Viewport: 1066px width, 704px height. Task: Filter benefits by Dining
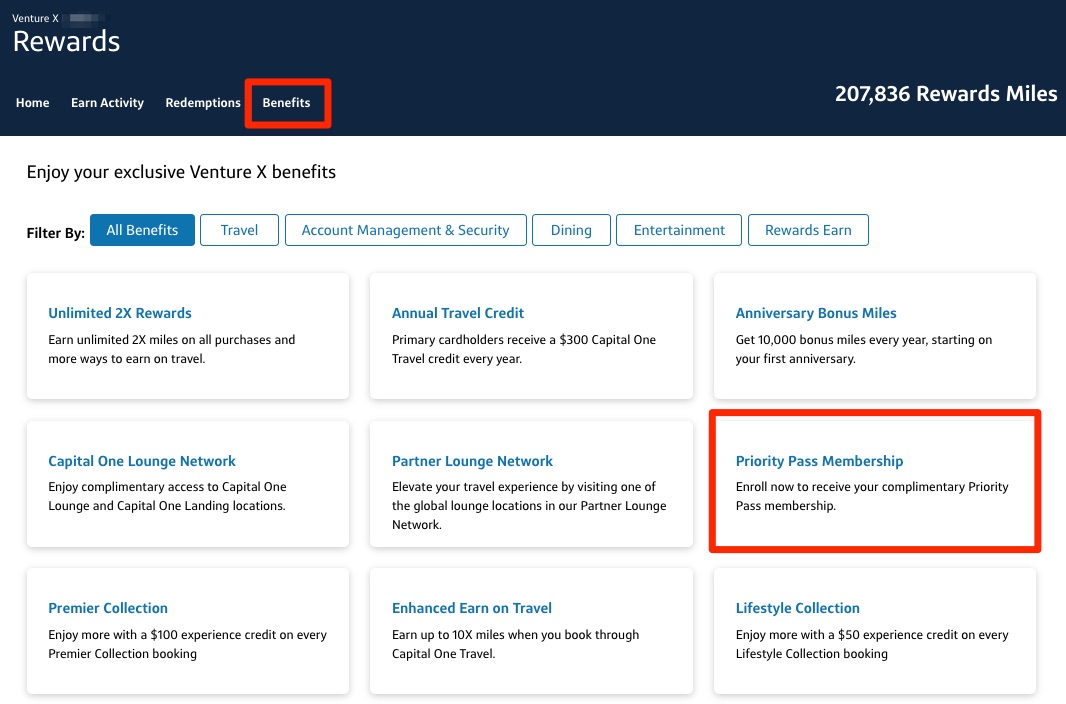tap(571, 229)
